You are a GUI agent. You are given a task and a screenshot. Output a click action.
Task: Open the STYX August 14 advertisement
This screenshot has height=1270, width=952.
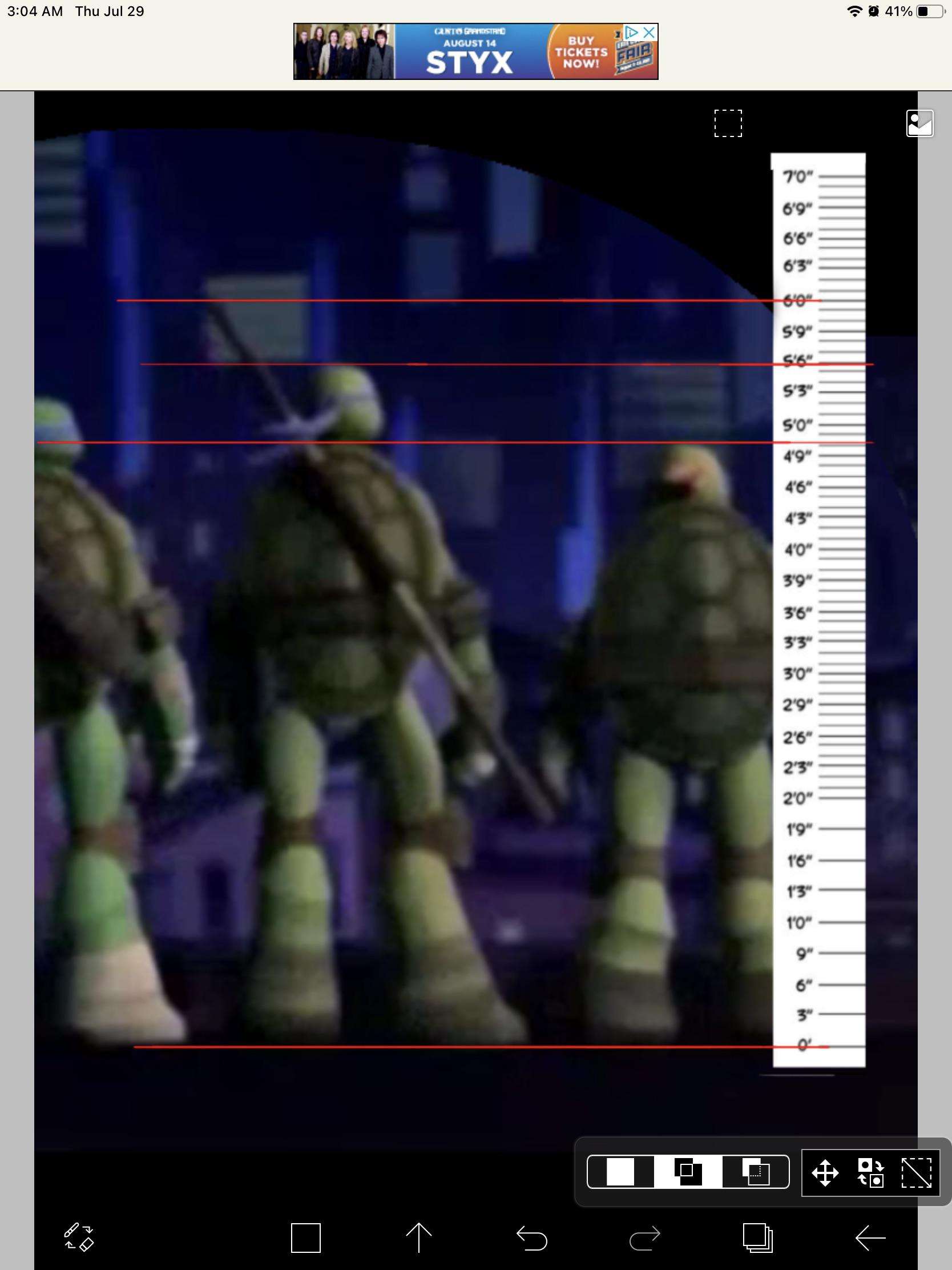(x=470, y=55)
